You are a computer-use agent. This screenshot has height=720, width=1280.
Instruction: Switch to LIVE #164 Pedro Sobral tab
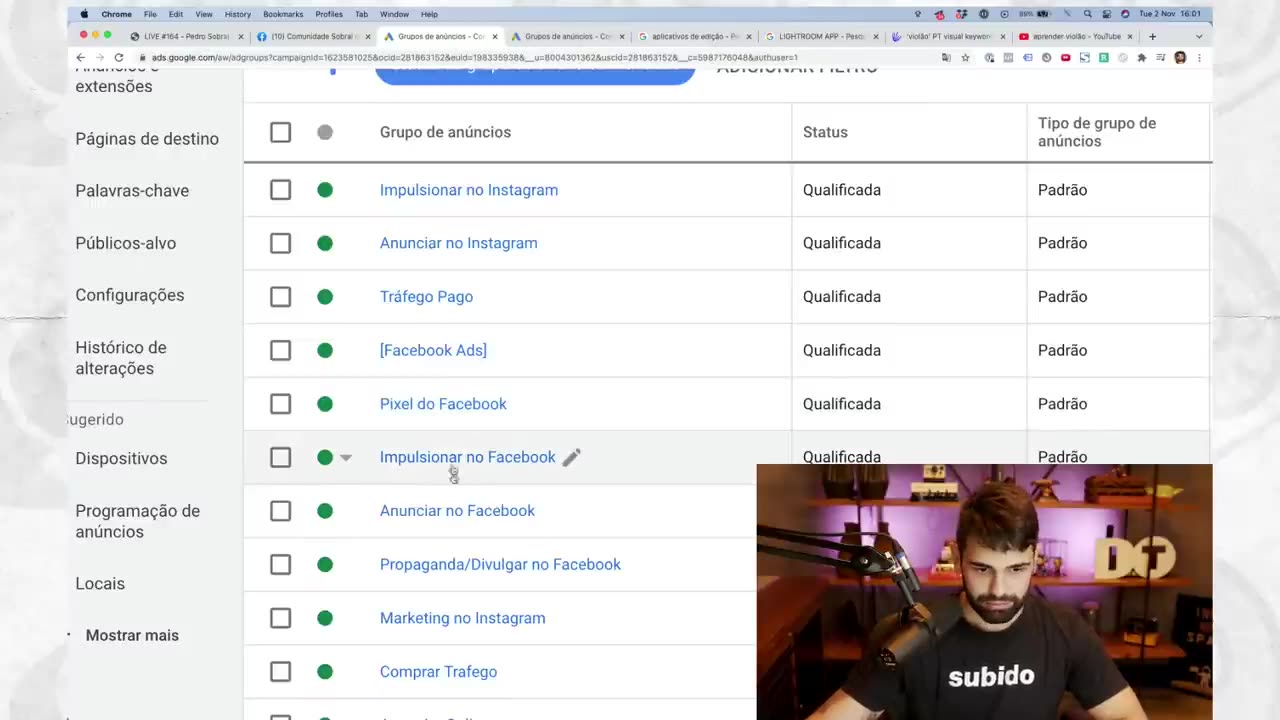(185, 37)
